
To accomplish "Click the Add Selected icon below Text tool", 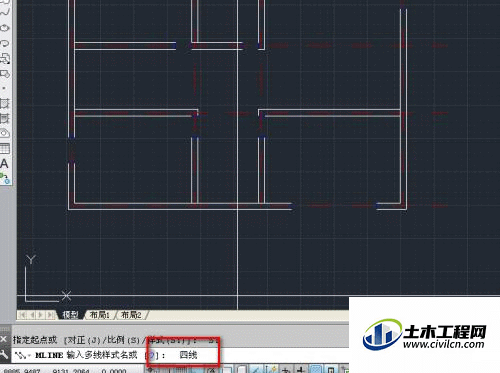I will pyautogui.click(x=5, y=178).
